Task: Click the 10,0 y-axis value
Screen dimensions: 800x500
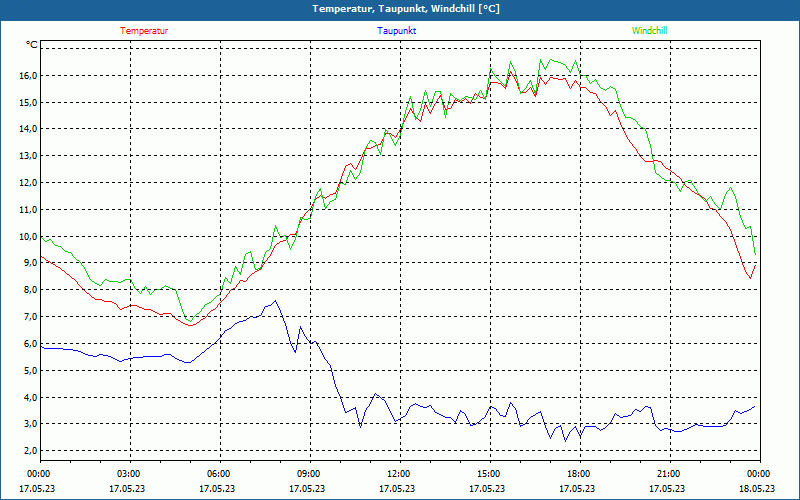Action: point(29,236)
